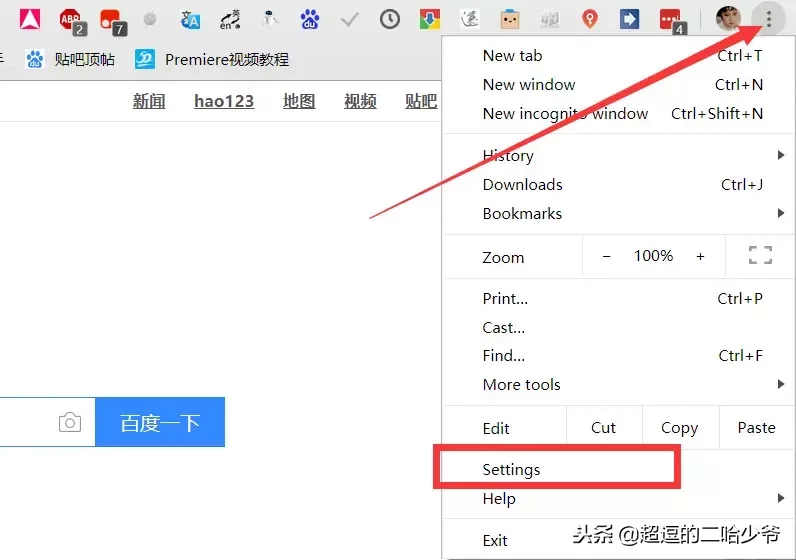Open the 贴吧顶帖 bookmark
The width and height of the screenshot is (796, 560).
tap(70, 59)
